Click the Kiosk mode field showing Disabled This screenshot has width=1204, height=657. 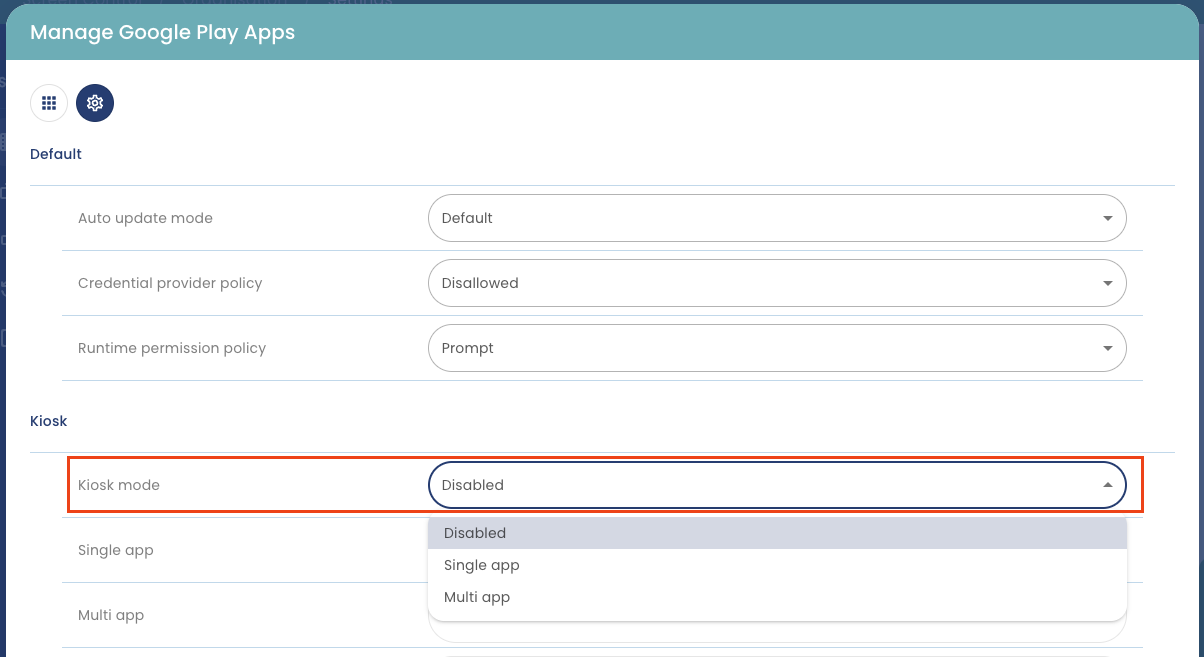tap(760, 485)
